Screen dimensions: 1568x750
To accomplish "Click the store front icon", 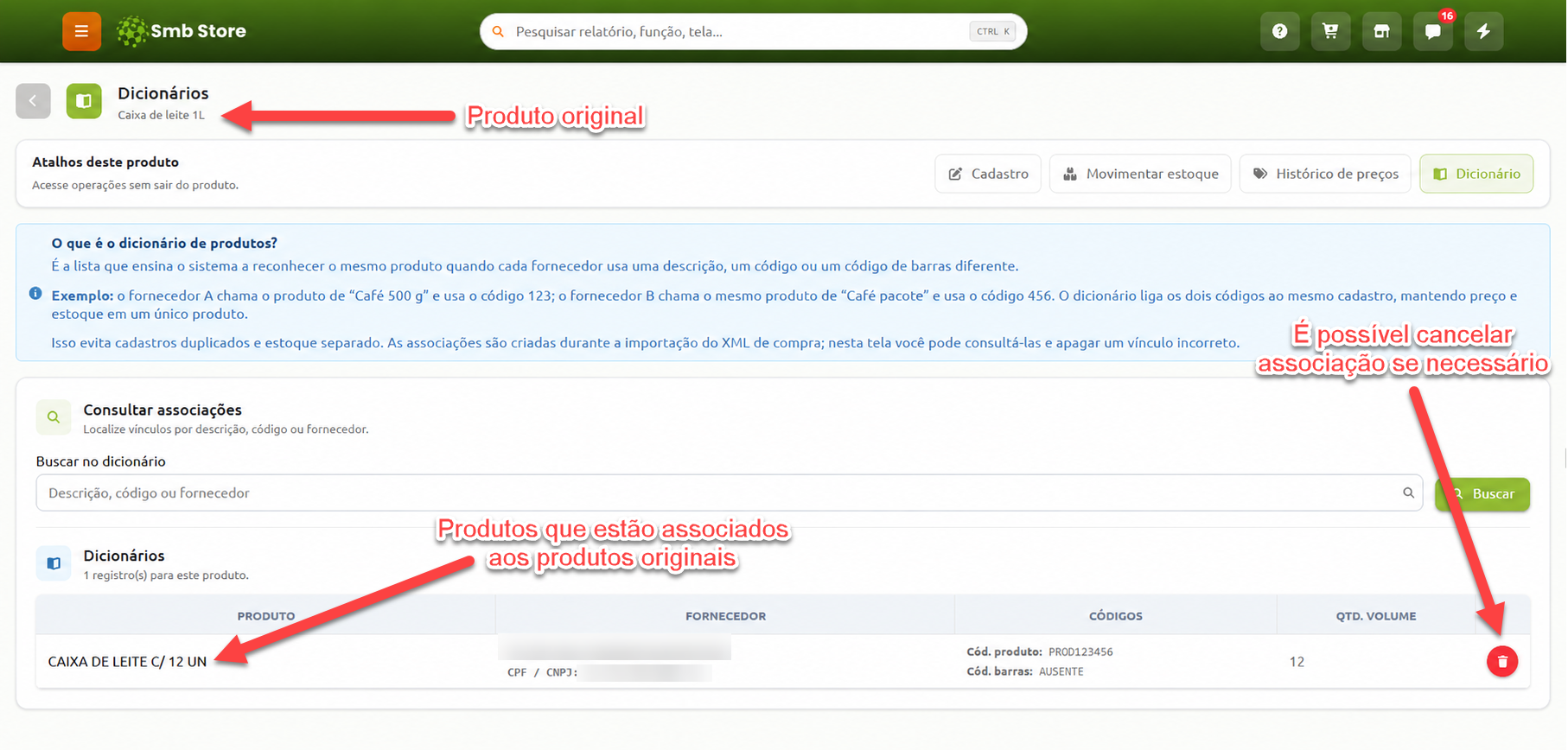I will click(1381, 31).
